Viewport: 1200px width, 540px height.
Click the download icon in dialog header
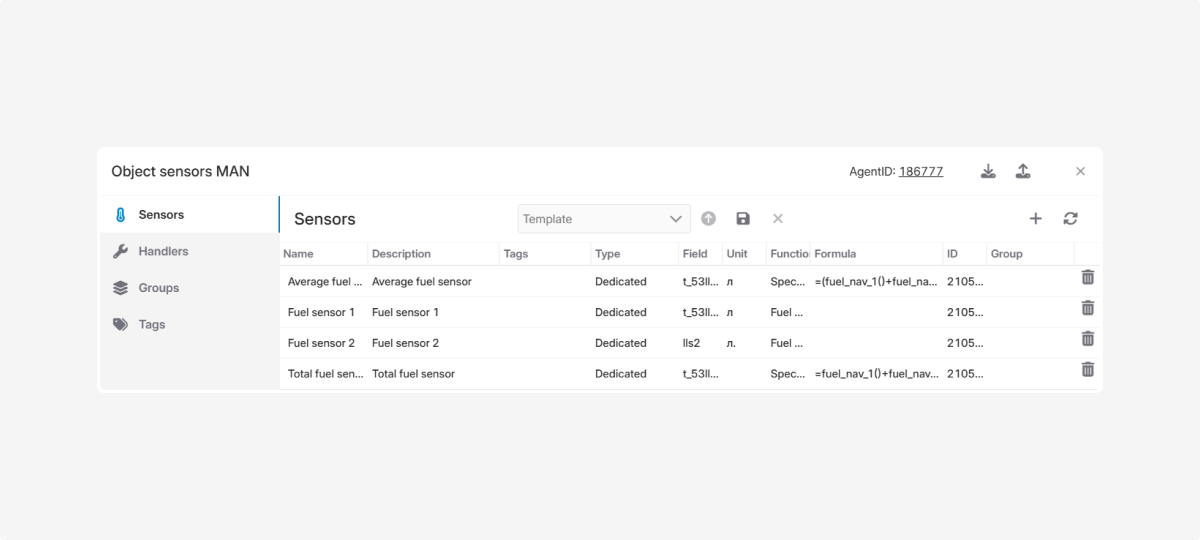(988, 171)
